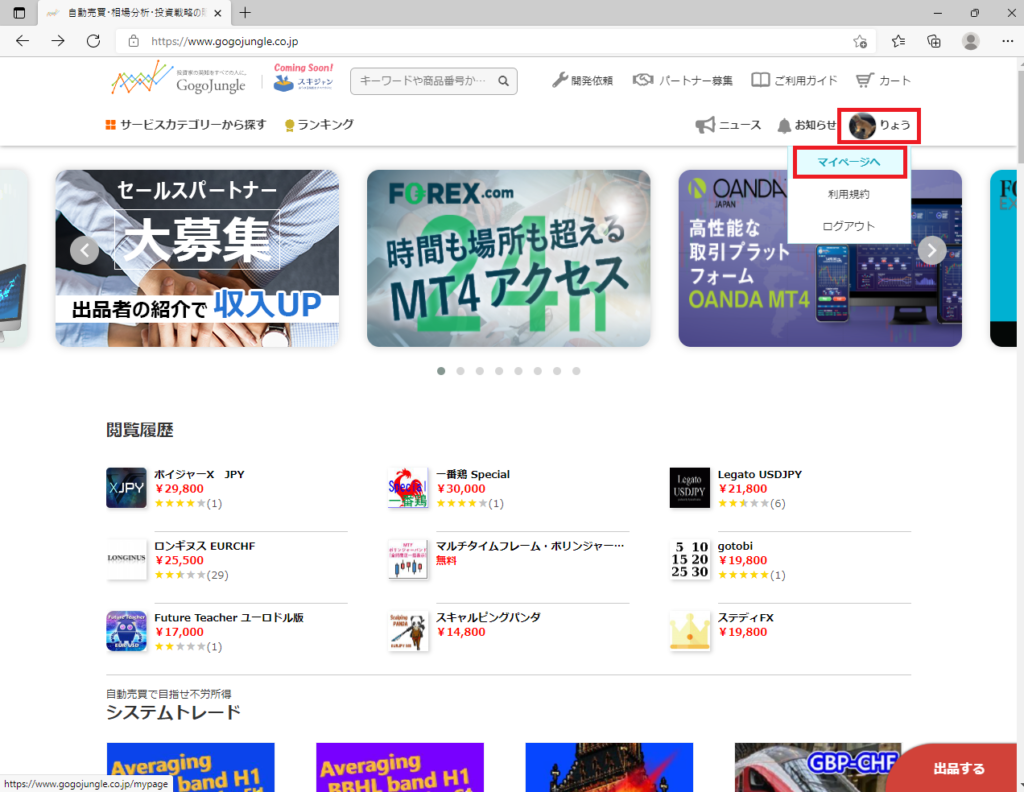This screenshot has width=1024, height=792.
Task: Click the address bar URL
Action: (225, 41)
